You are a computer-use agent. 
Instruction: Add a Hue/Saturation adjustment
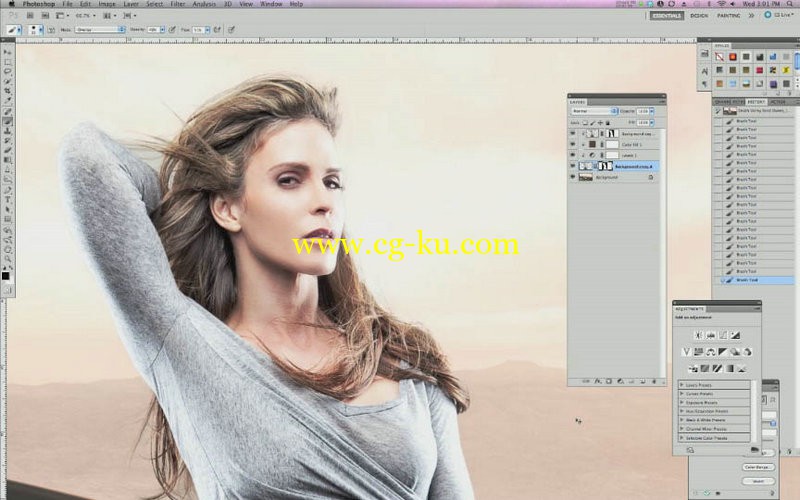[698, 352]
